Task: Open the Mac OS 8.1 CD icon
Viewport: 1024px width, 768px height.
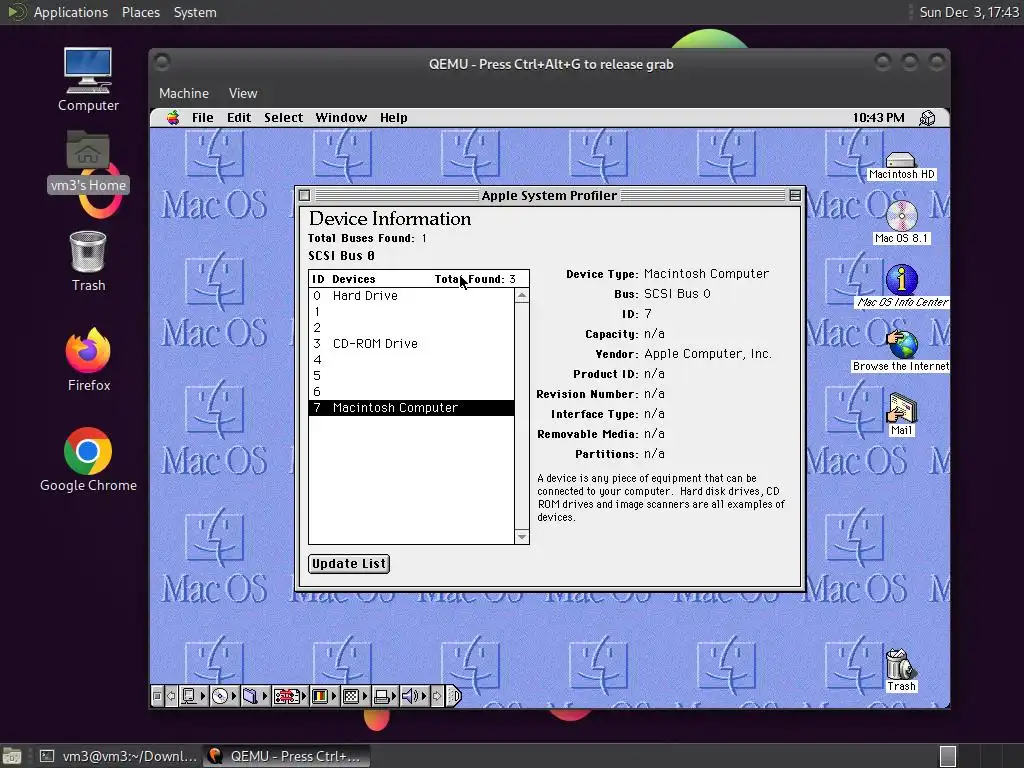Action: (901, 222)
